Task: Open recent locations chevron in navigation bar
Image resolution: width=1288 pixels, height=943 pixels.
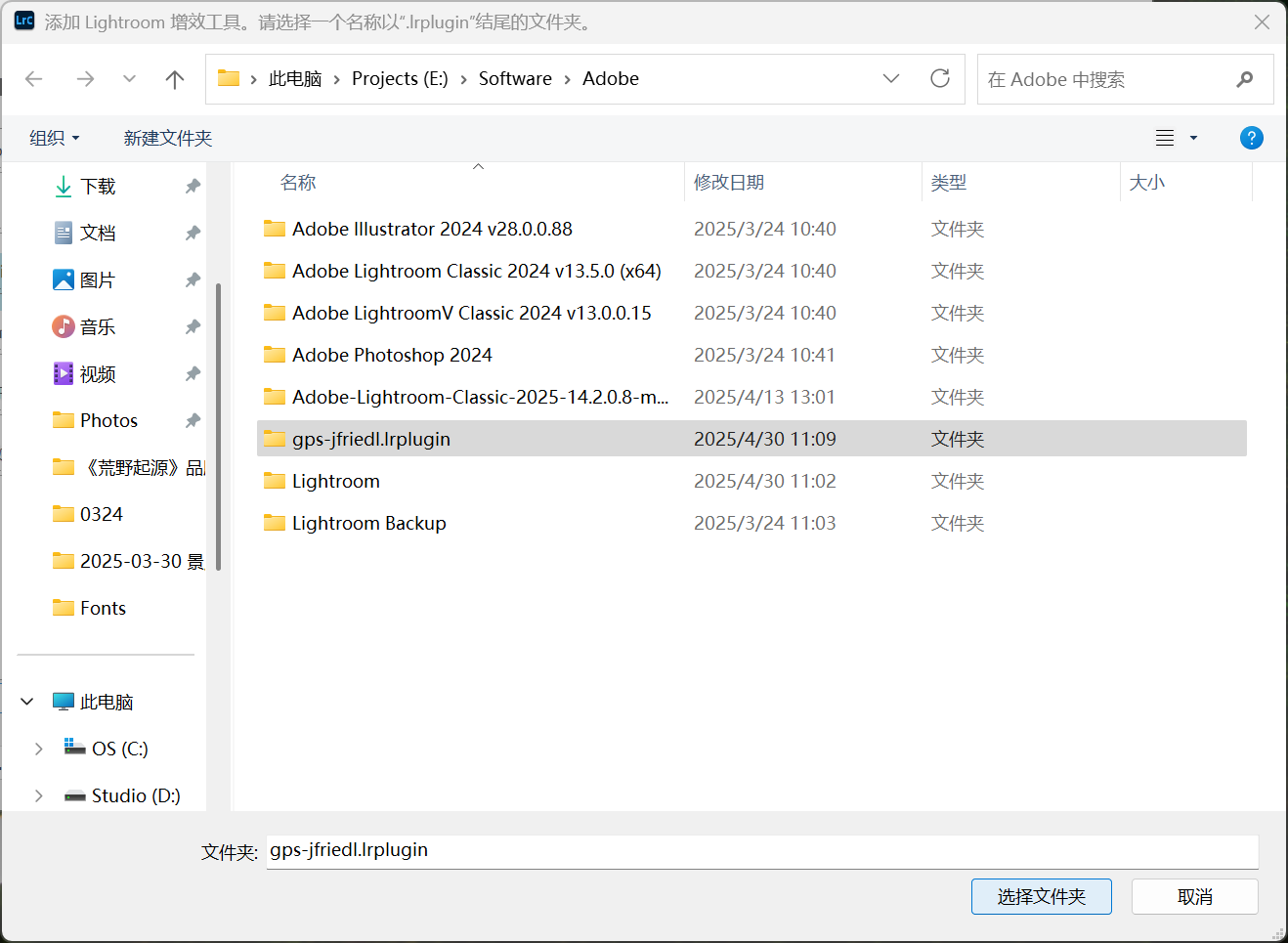Action: click(129, 79)
